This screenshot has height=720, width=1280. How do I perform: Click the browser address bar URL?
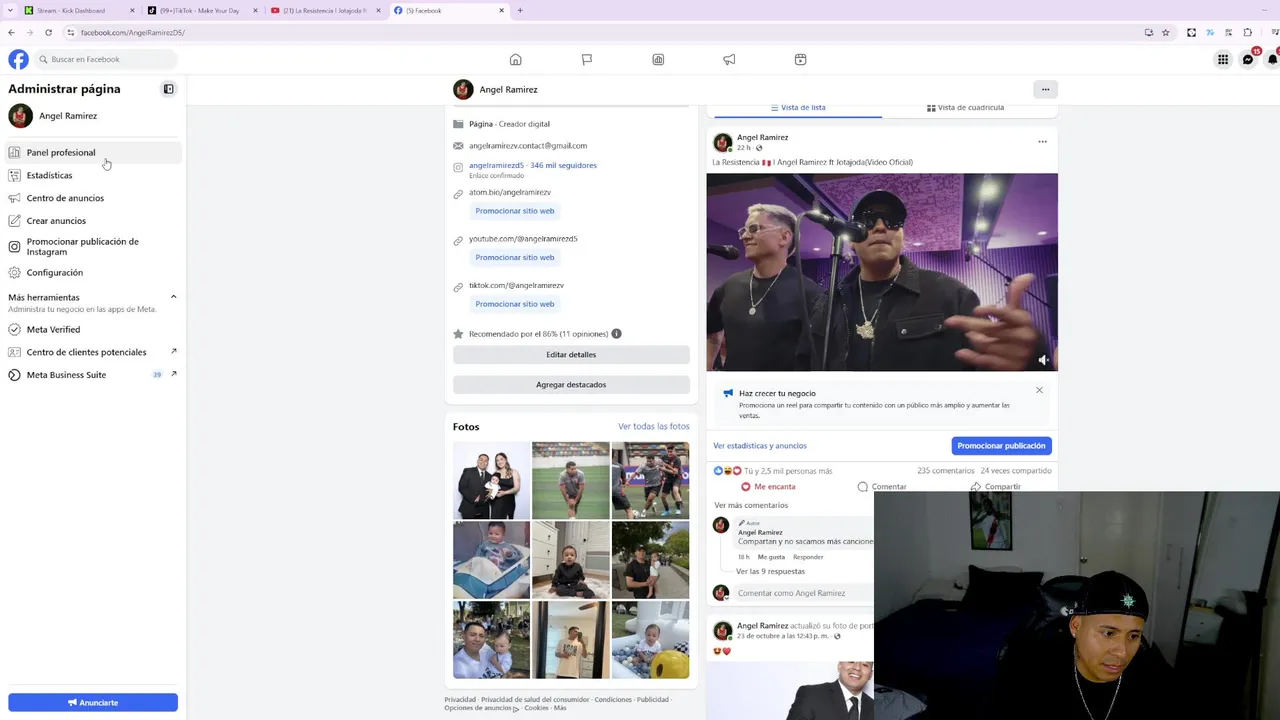[132, 32]
